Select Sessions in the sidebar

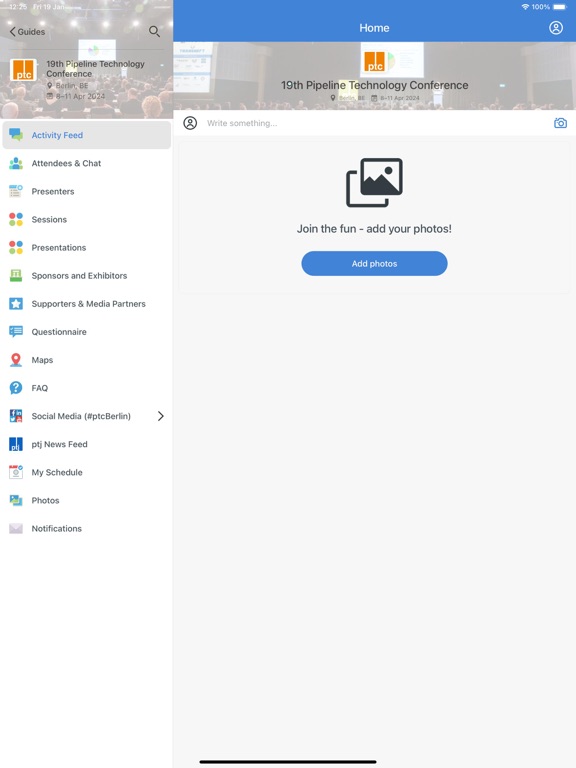coord(87,219)
